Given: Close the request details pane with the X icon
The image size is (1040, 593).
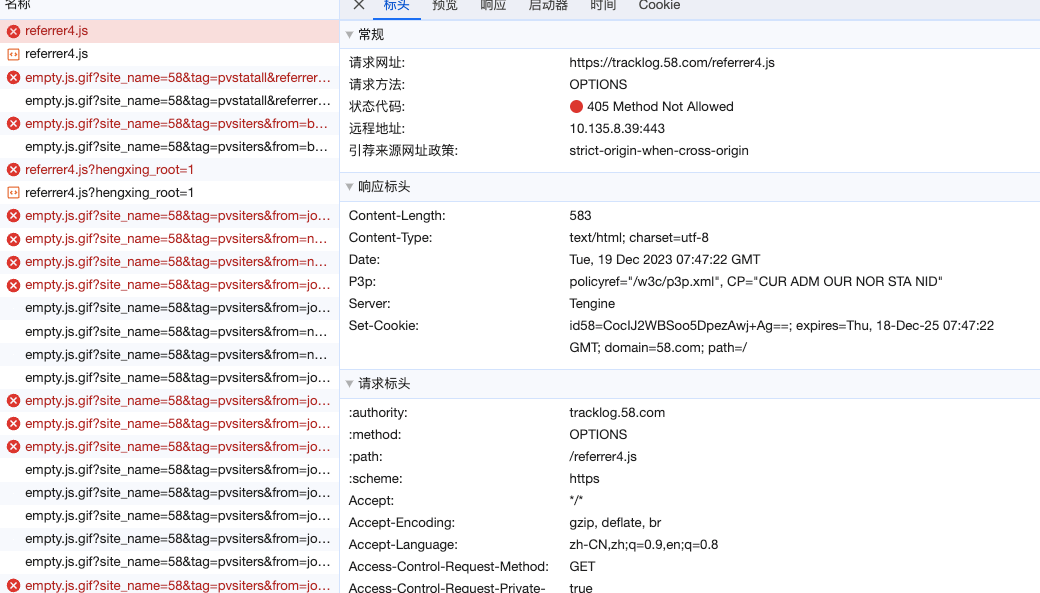Looking at the screenshot, I should click(359, 5).
